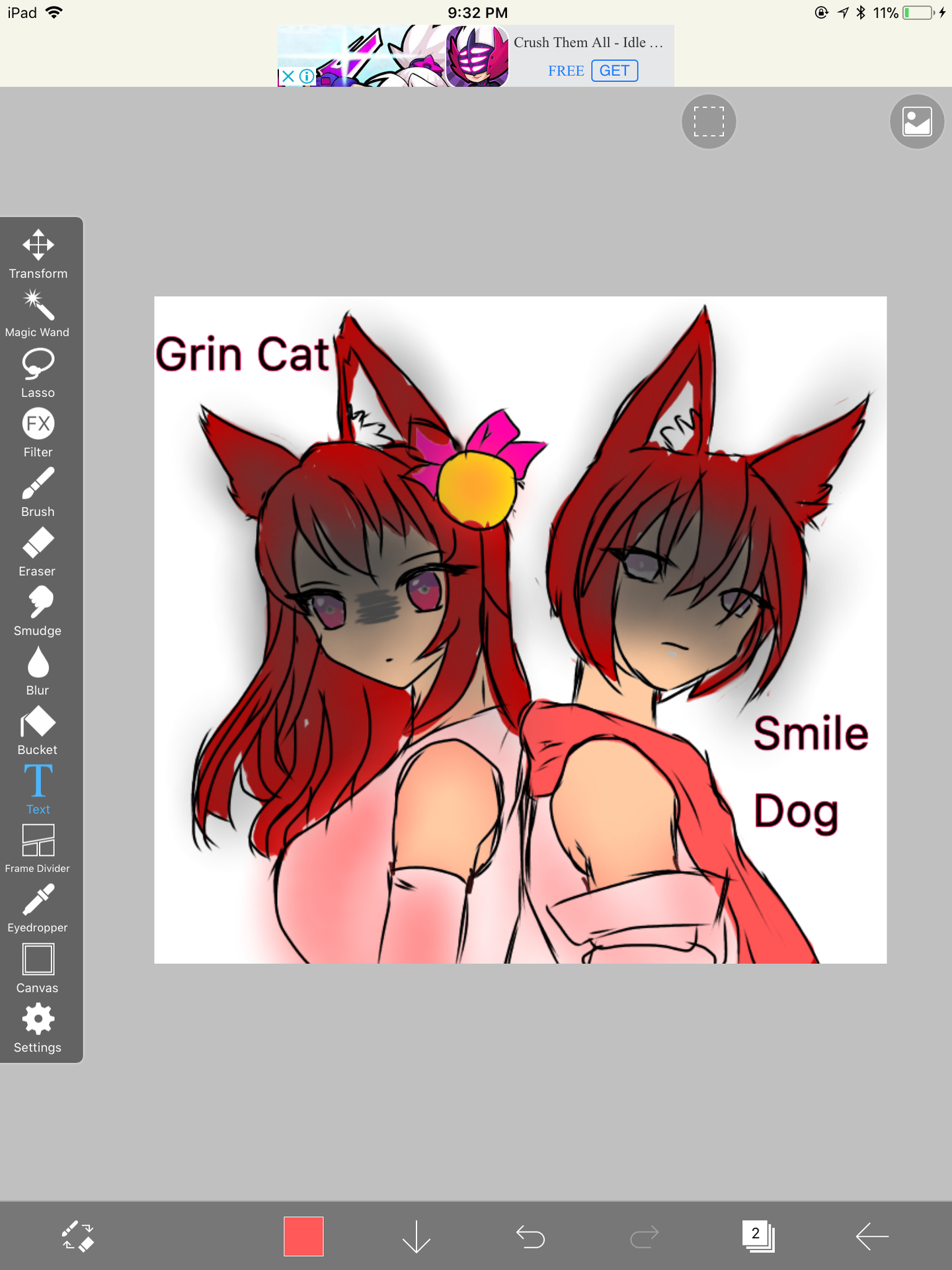The height and width of the screenshot is (1270, 952).
Task: Select the Magic Wand tool
Action: click(38, 314)
